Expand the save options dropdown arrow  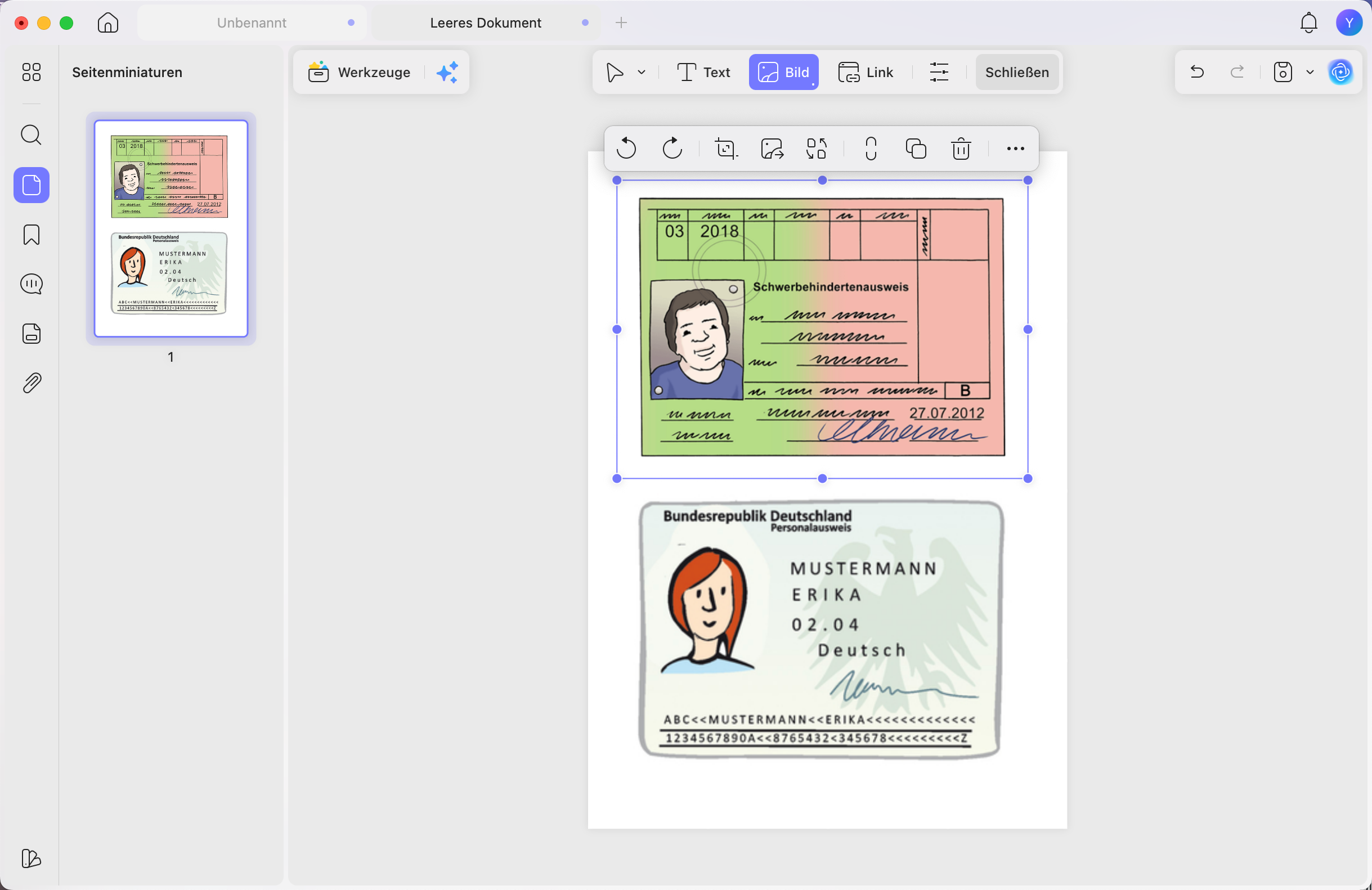pos(1310,72)
